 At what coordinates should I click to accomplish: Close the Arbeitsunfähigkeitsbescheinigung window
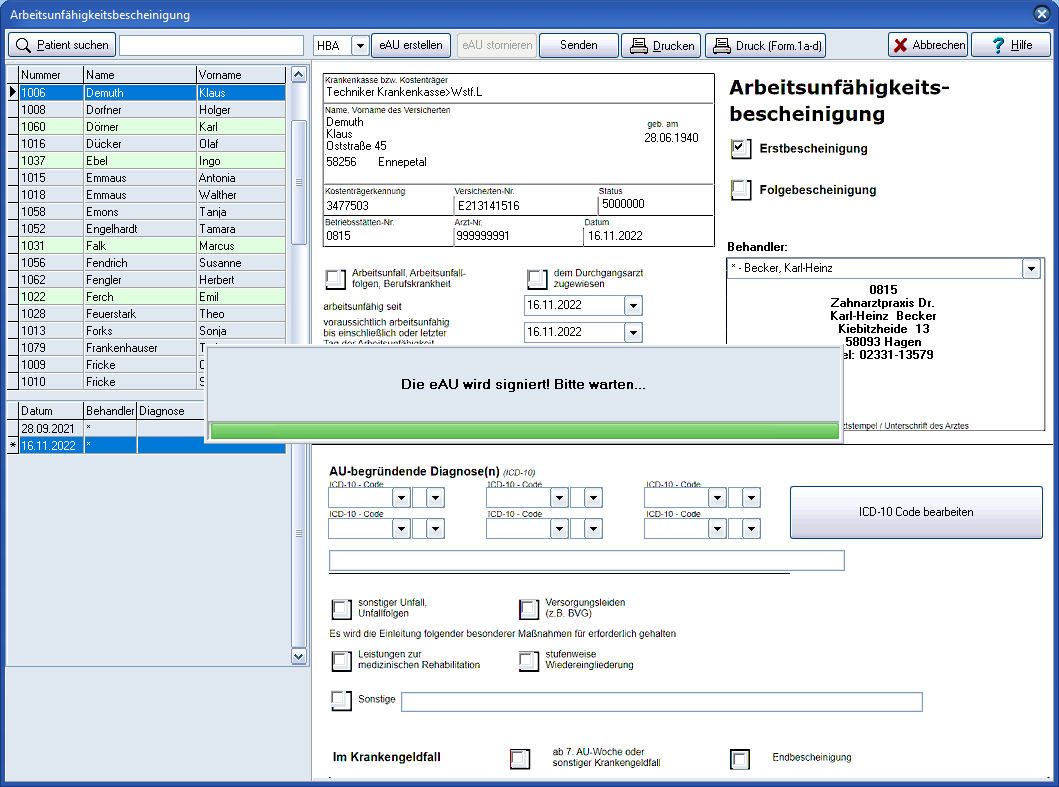(1041, 14)
